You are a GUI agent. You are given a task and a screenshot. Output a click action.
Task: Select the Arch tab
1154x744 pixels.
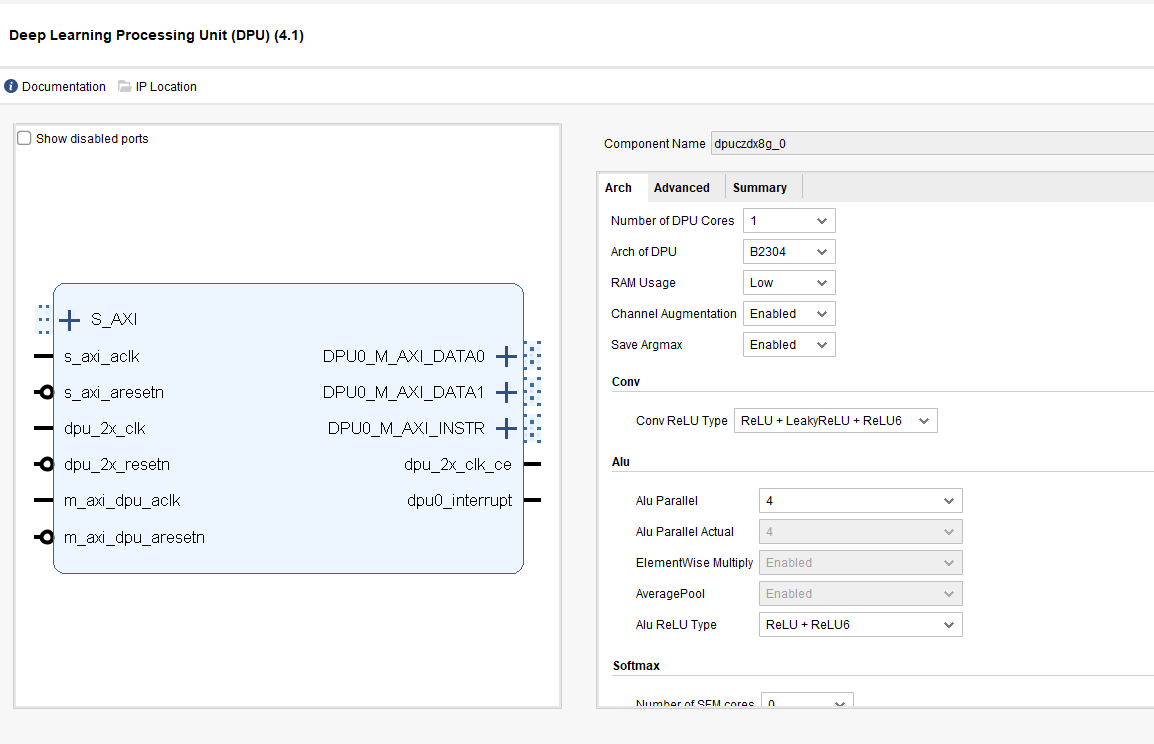click(618, 188)
